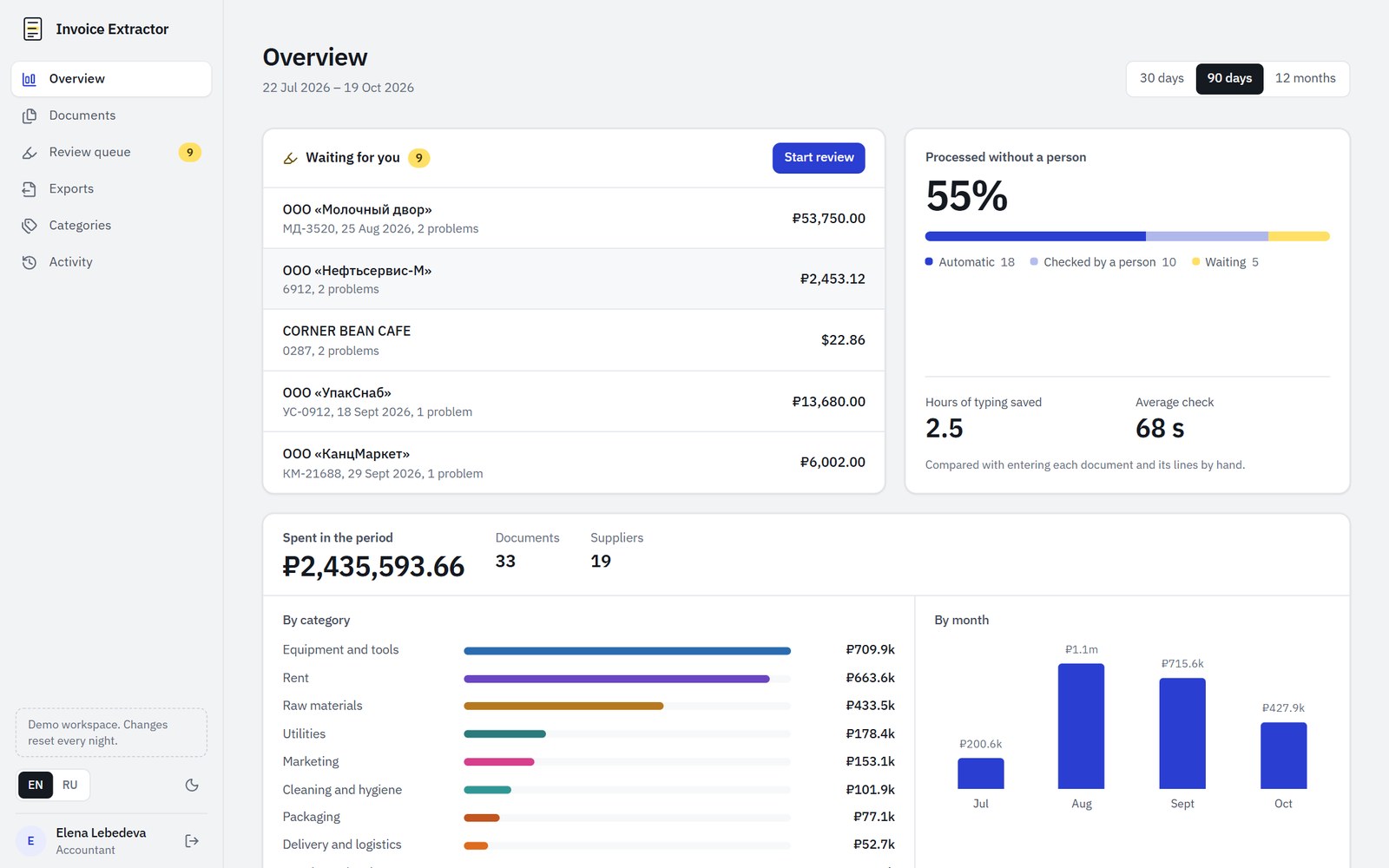
Task: Switch the language to EN
Action: [36, 785]
